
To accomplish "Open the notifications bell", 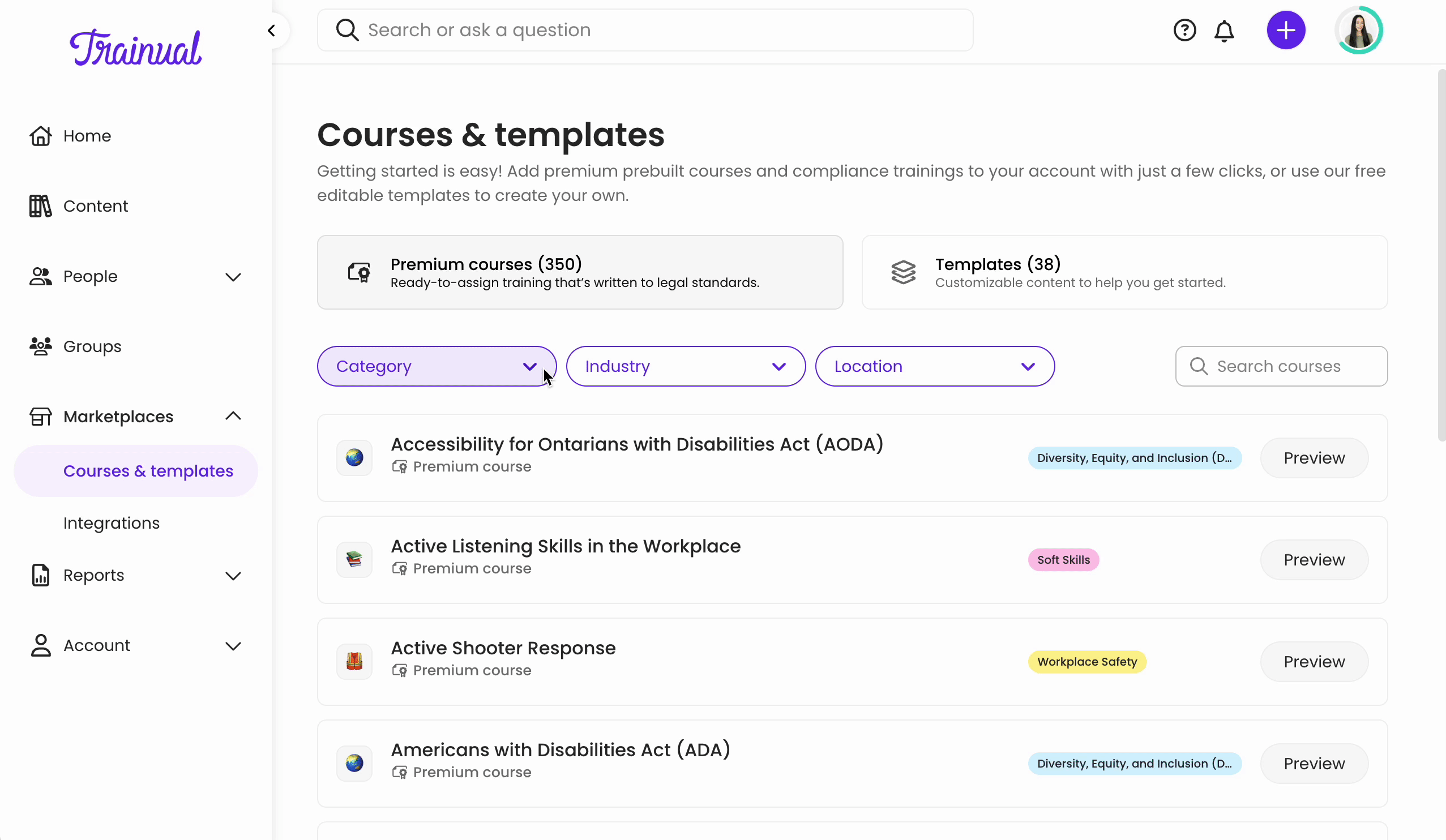I will (x=1224, y=31).
